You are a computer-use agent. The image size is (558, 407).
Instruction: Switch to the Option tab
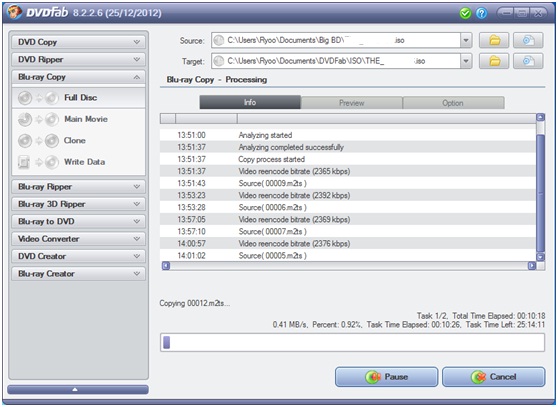pos(453,103)
